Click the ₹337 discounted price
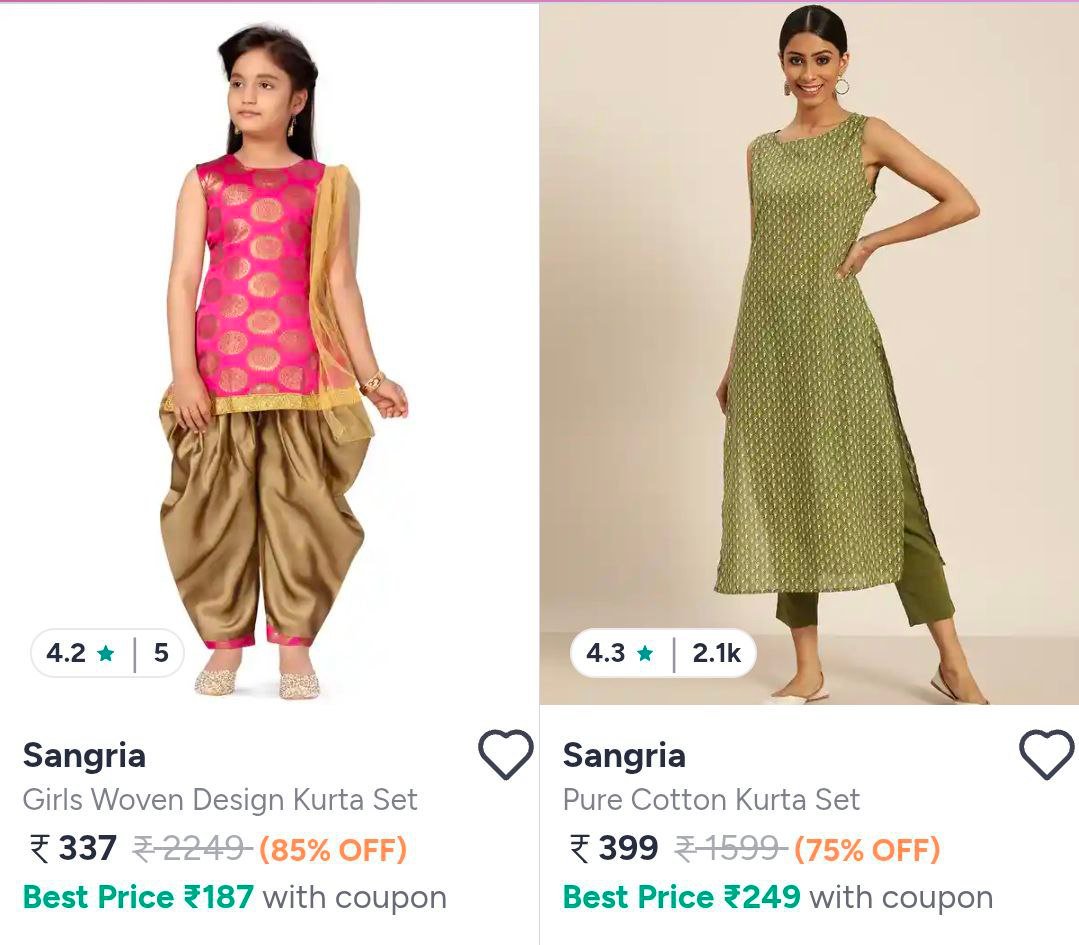 tap(74, 849)
